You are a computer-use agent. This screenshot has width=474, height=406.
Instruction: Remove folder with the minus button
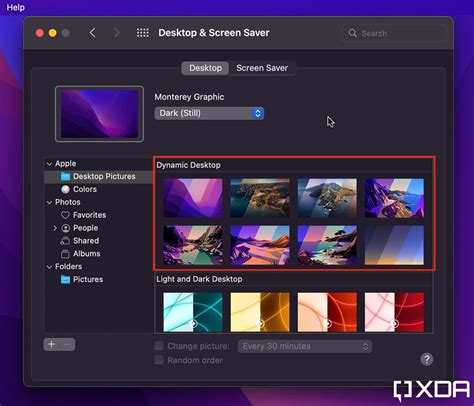(x=67, y=344)
